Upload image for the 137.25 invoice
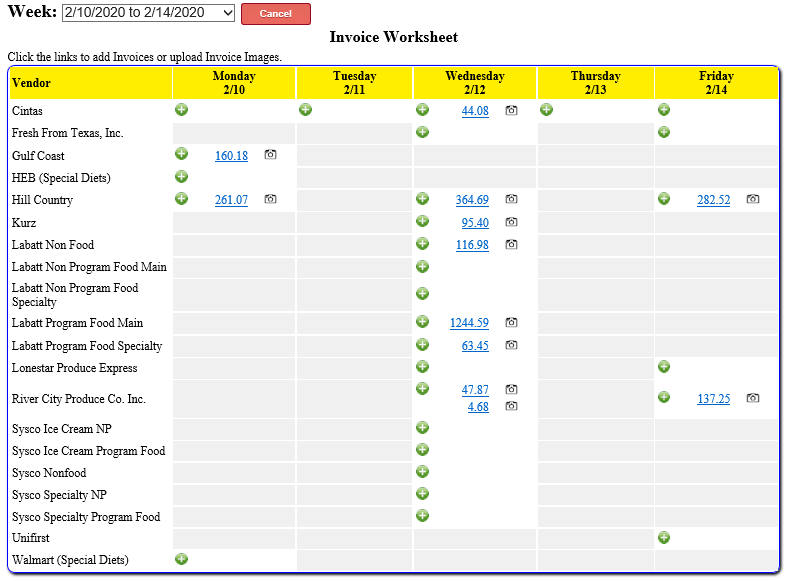This screenshot has width=790, height=581. (x=753, y=398)
